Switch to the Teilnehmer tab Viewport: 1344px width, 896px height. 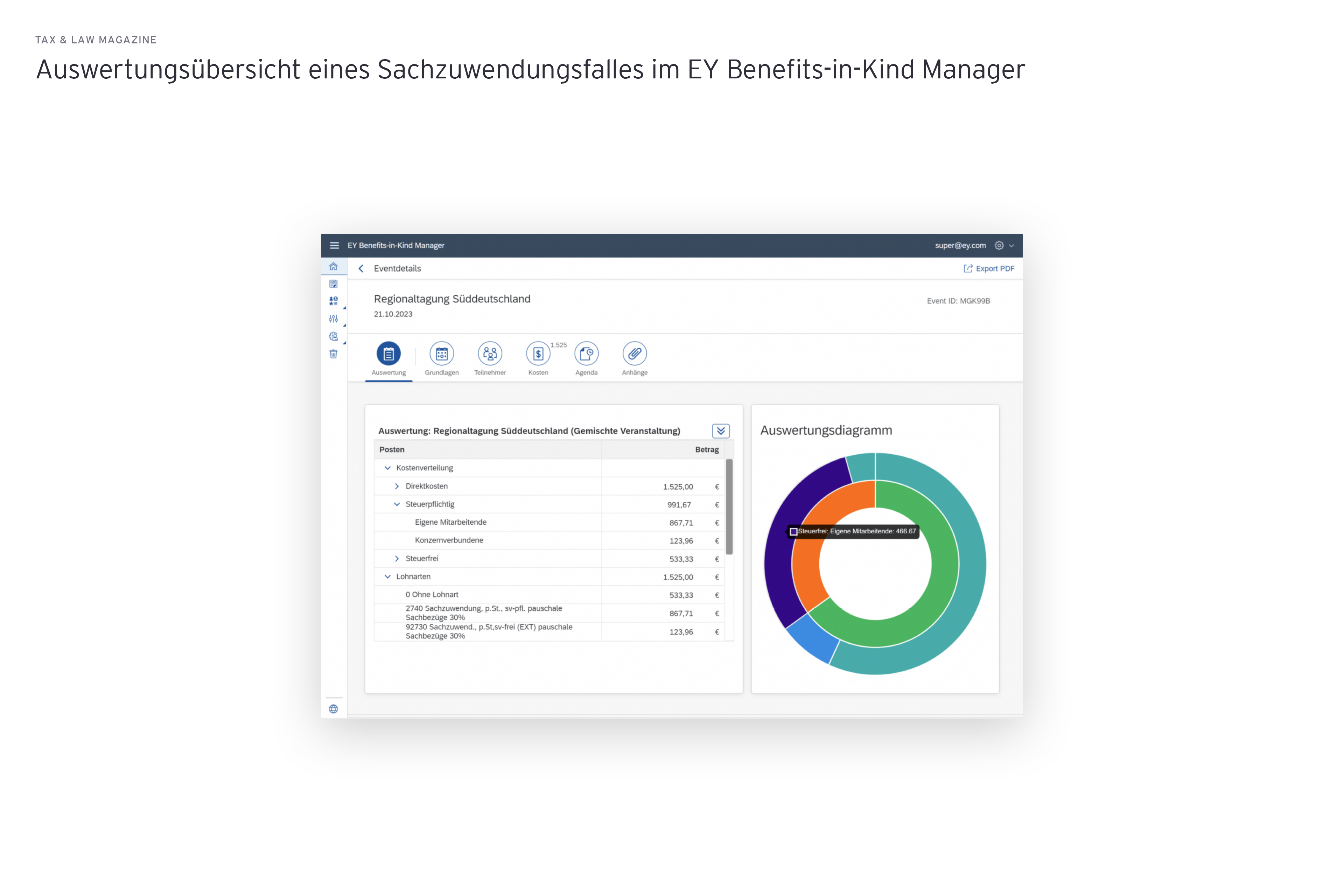click(490, 354)
